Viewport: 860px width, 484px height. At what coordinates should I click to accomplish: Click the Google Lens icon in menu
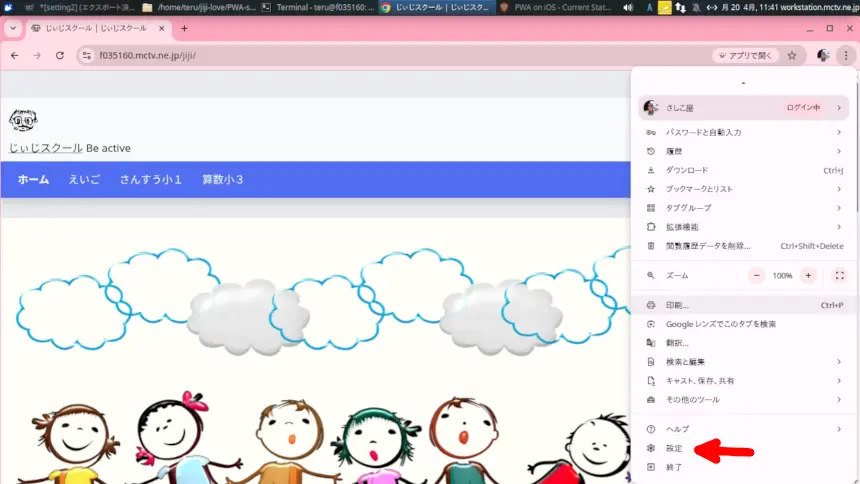[x=651, y=324]
